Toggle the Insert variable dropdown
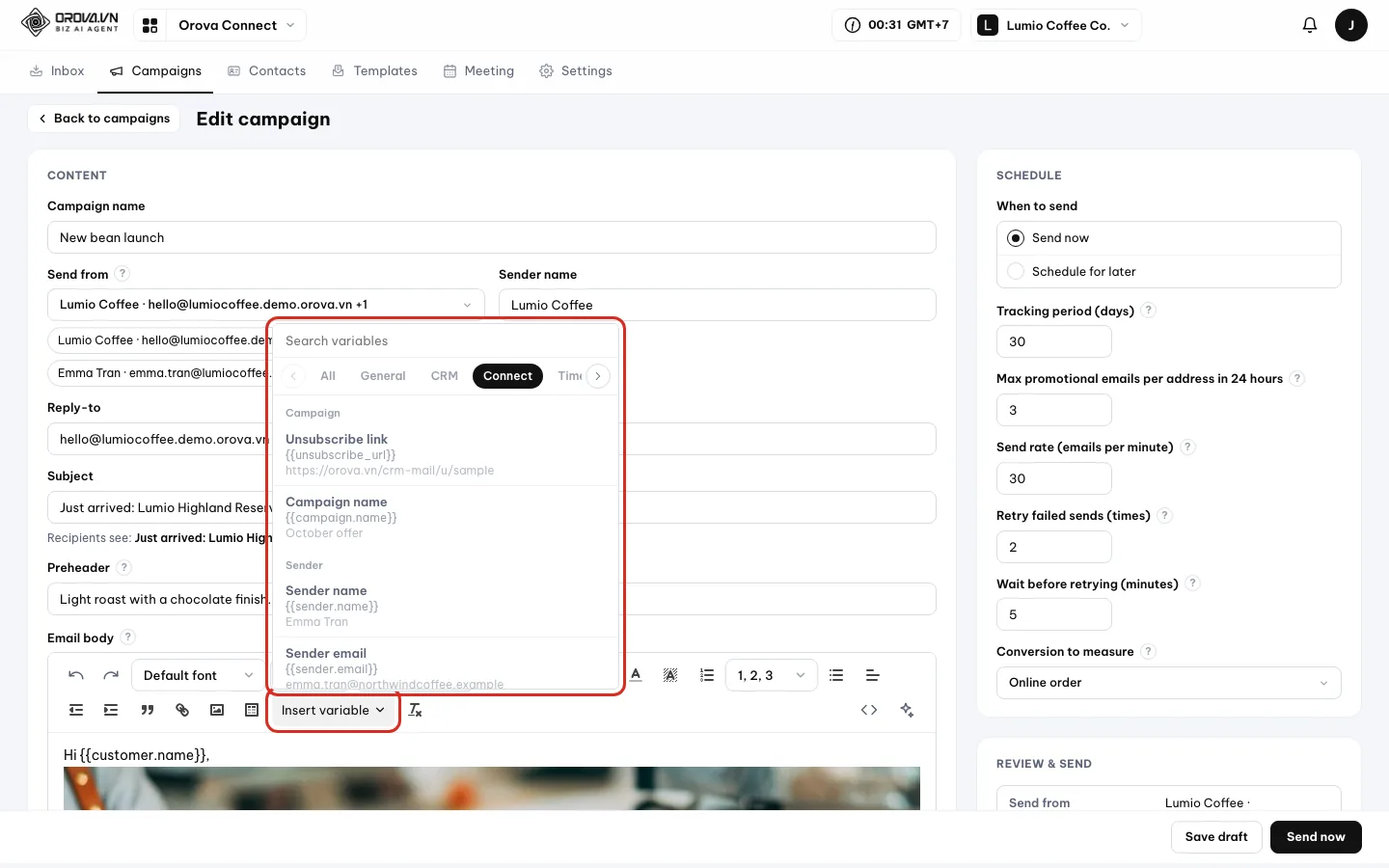 click(x=333, y=710)
